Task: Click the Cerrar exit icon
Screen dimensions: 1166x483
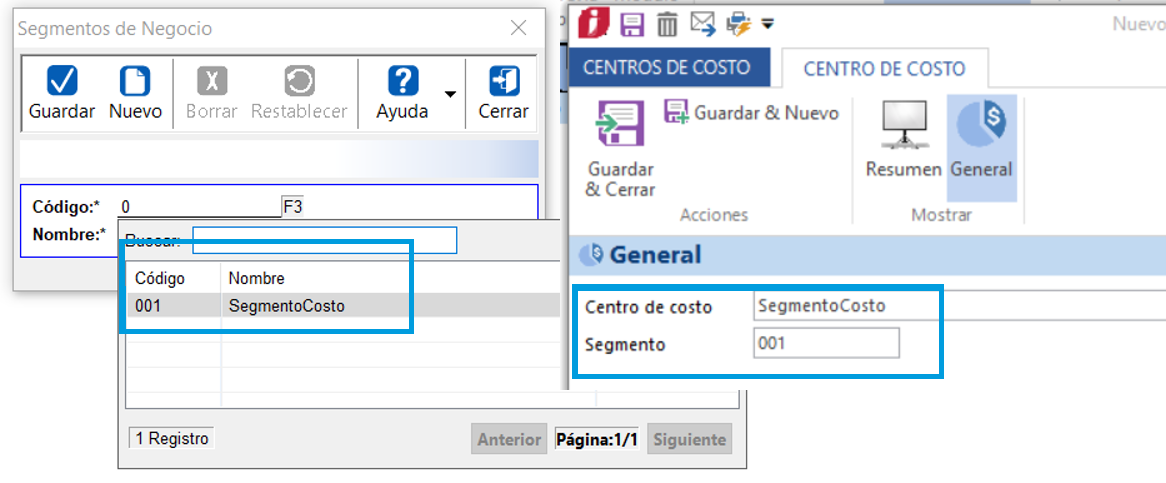Action: tap(503, 82)
